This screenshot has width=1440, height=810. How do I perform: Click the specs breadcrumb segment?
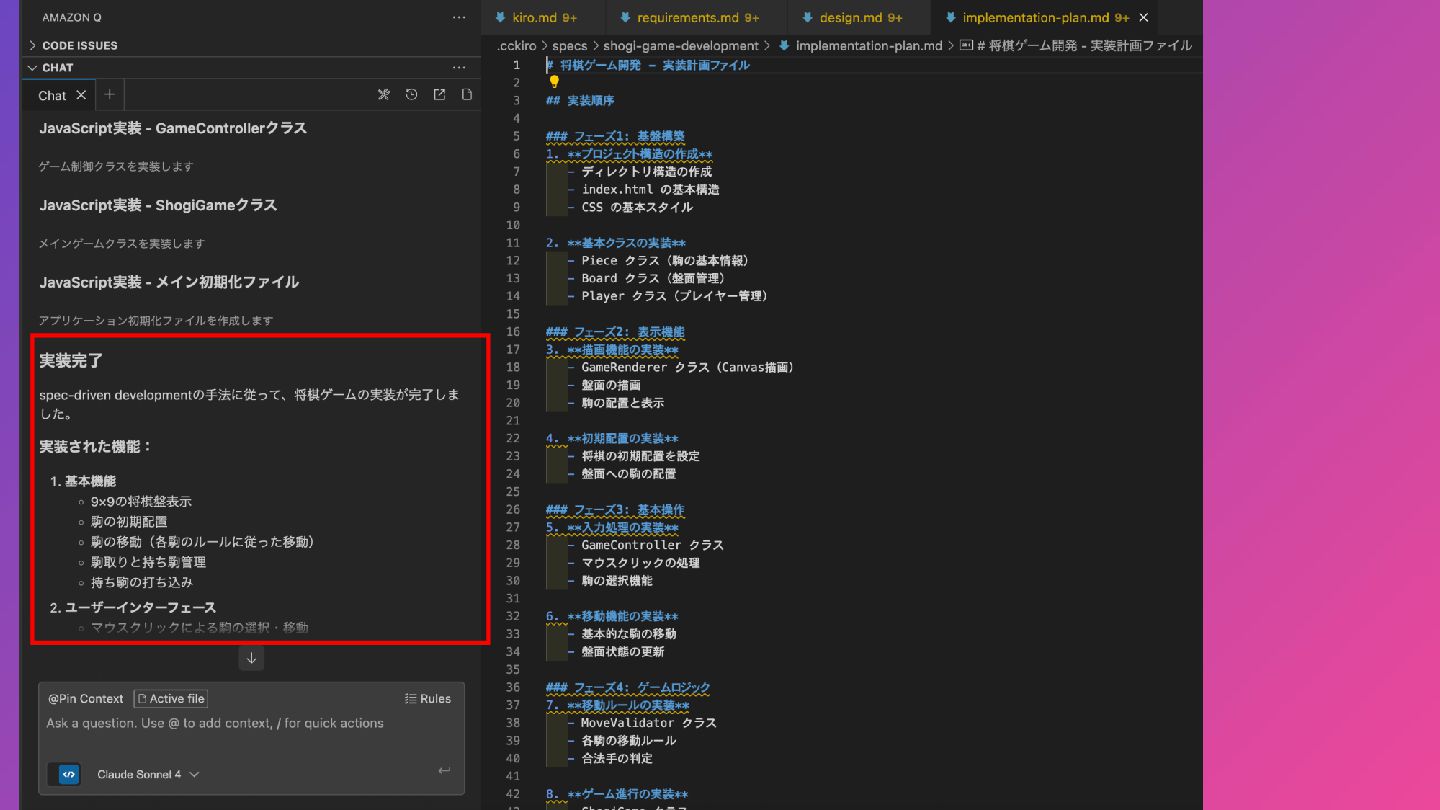(x=570, y=46)
